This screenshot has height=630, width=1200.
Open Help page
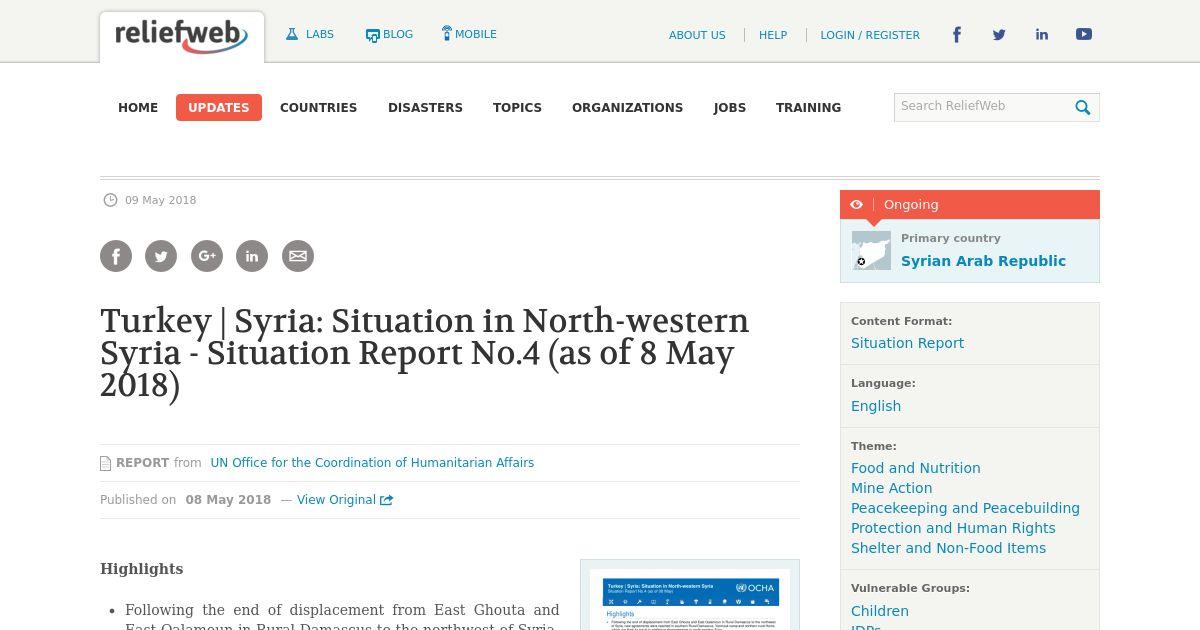(x=773, y=35)
